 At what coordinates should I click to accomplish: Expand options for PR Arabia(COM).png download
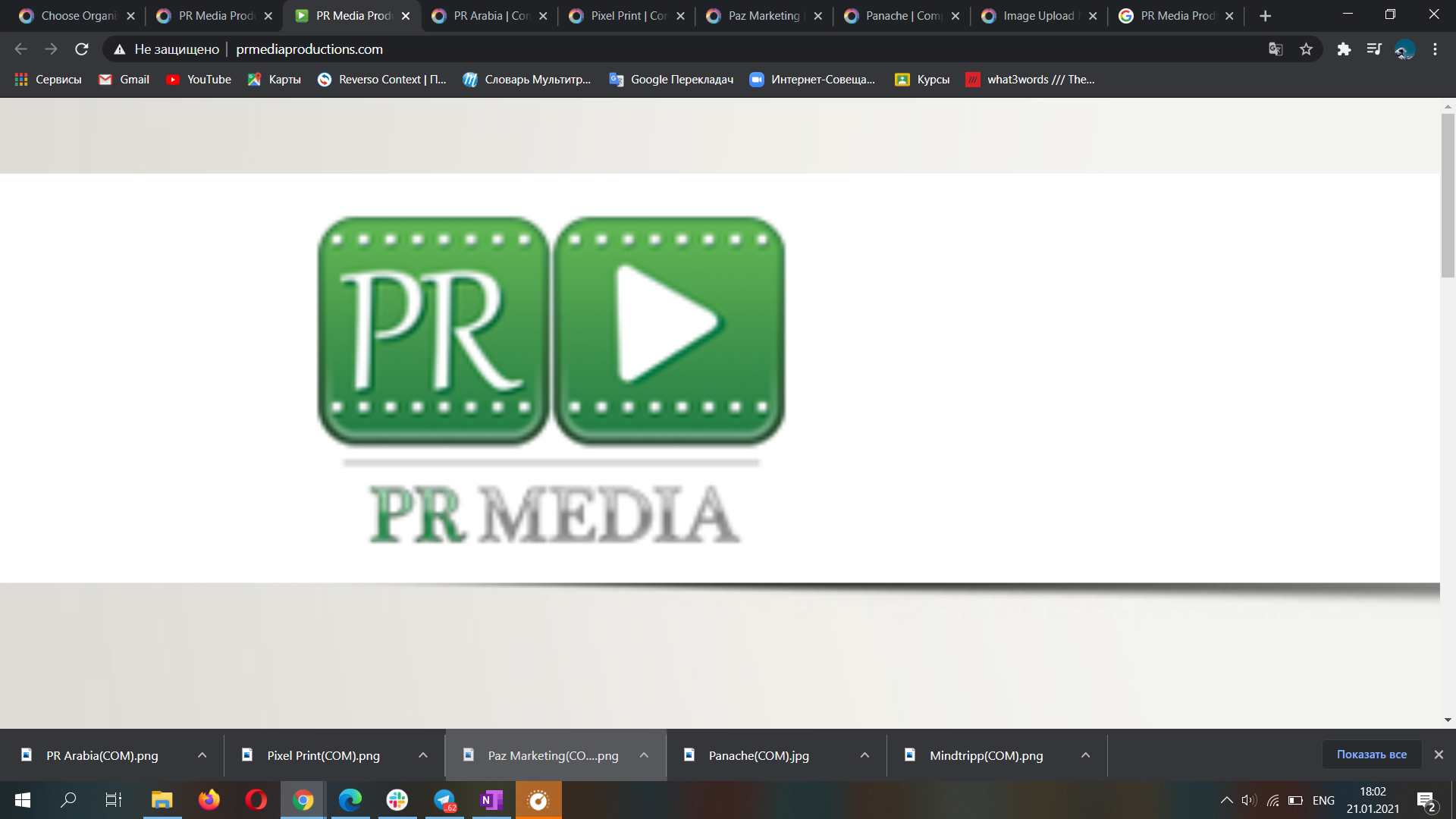202,755
